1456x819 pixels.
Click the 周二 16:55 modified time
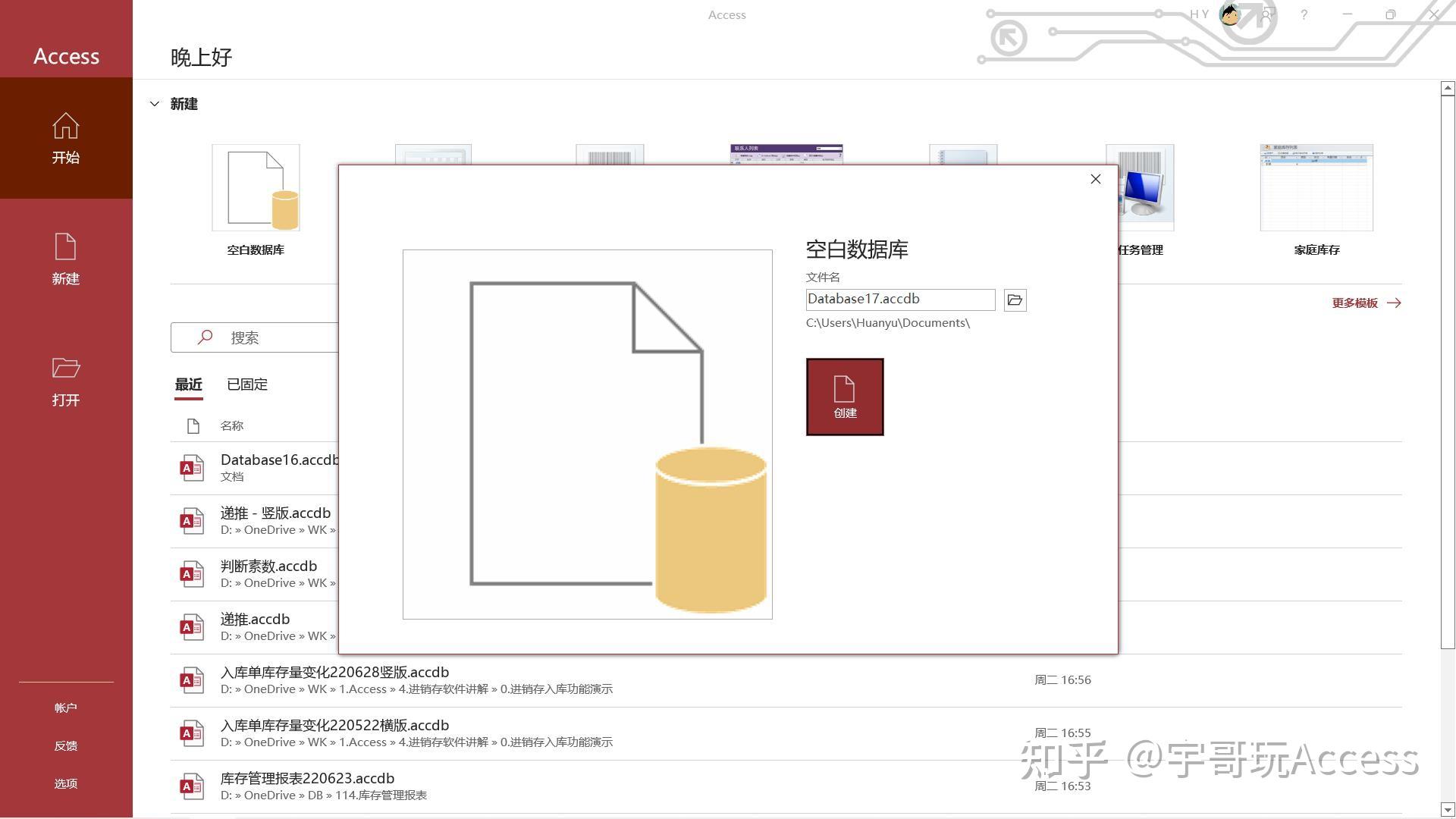pyautogui.click(x=1062, y=733)
